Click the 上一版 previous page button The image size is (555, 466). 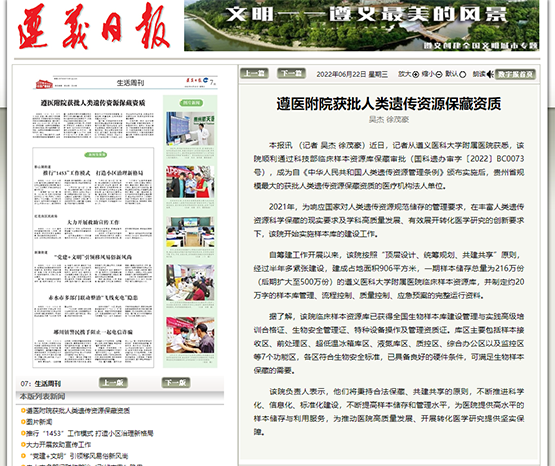coord(113,382)
